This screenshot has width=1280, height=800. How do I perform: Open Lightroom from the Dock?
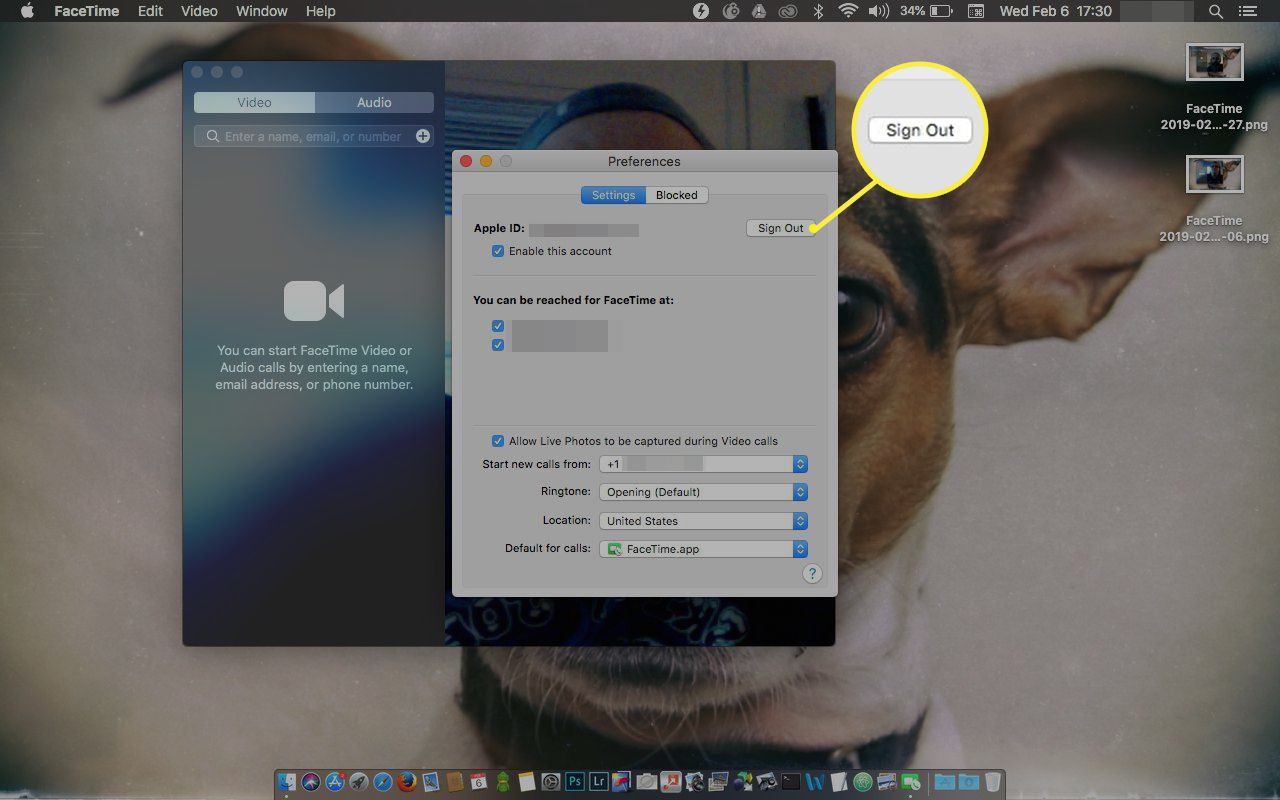pyautogui.click(x=599, y=781)
